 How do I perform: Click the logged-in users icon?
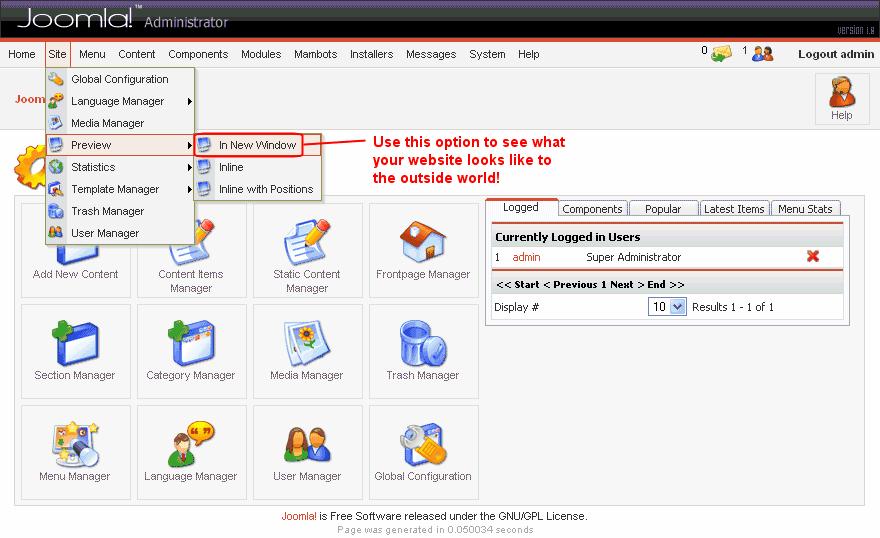pos(762,54)
